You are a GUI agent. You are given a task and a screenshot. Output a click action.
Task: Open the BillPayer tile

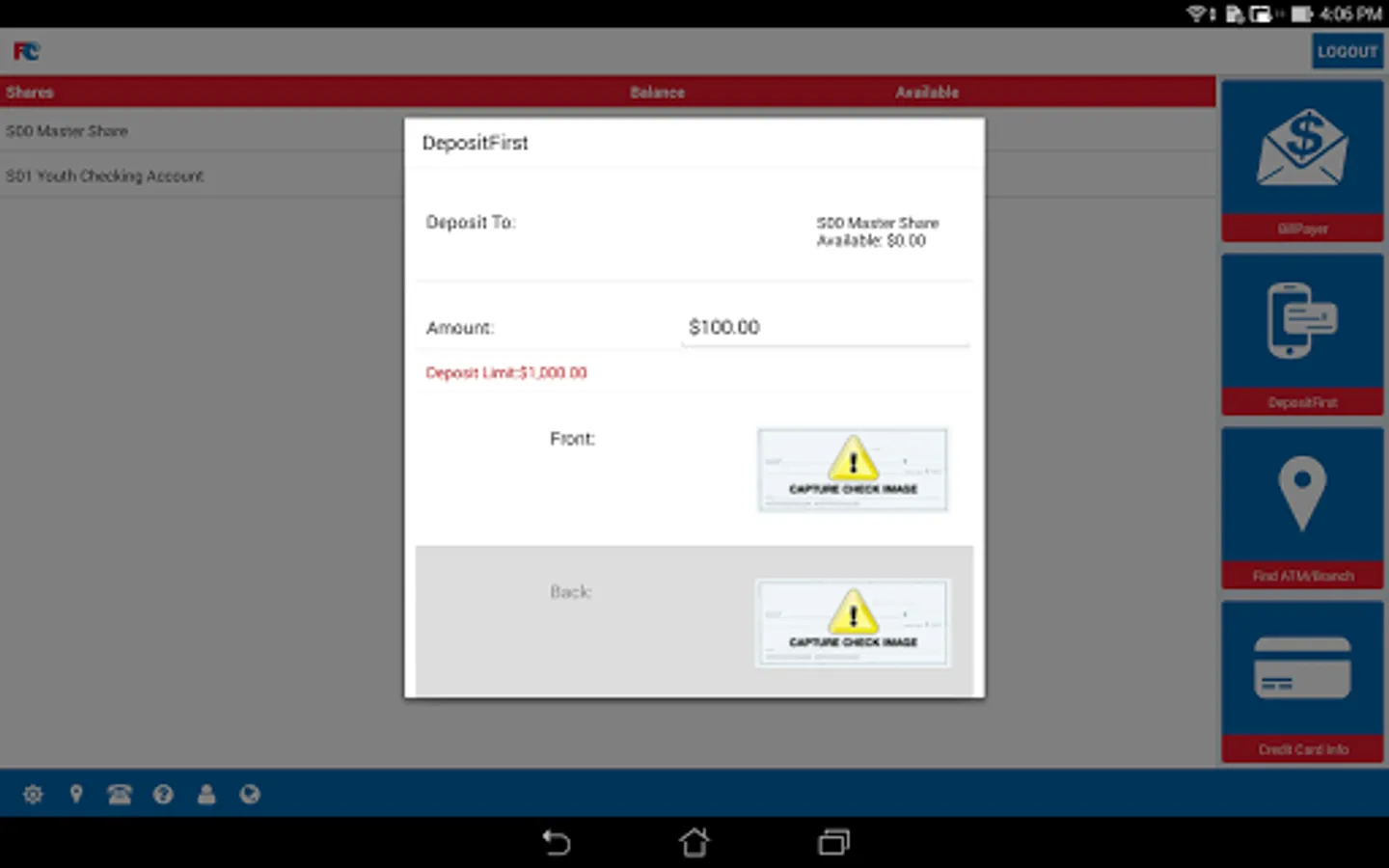click(1302, 160)
